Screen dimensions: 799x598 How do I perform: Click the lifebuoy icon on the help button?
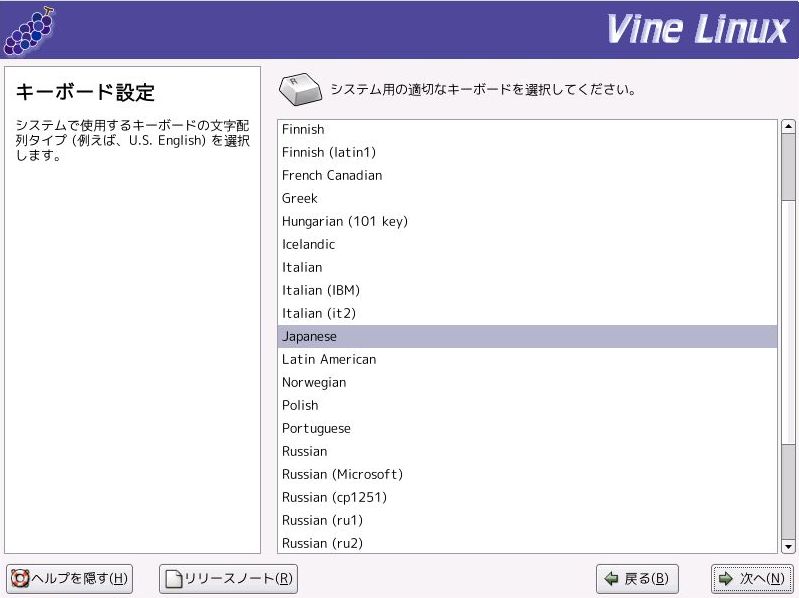(20, 579)
